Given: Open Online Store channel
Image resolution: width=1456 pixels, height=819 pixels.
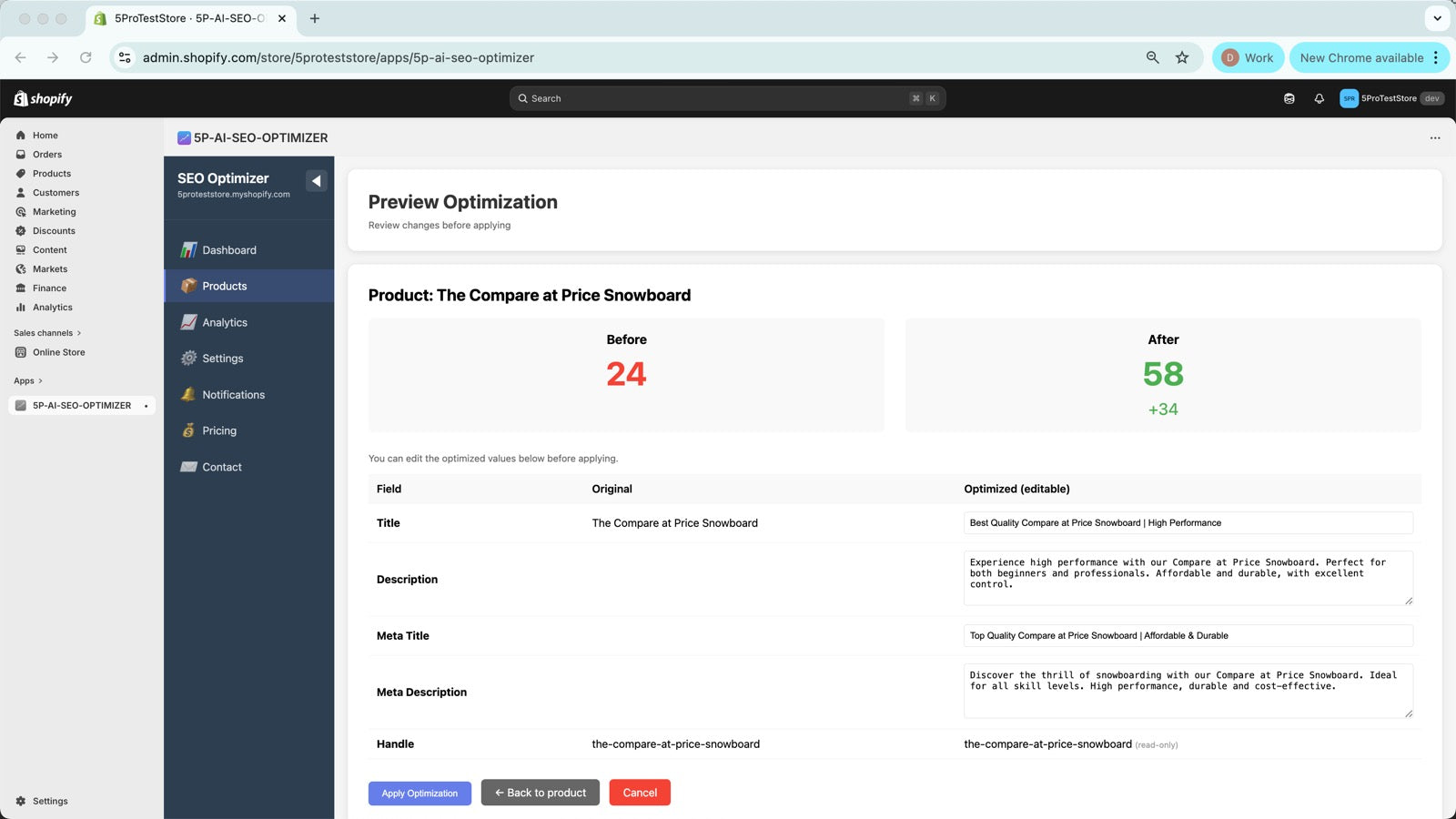Looking at the screenshot, I should (58, 352).
